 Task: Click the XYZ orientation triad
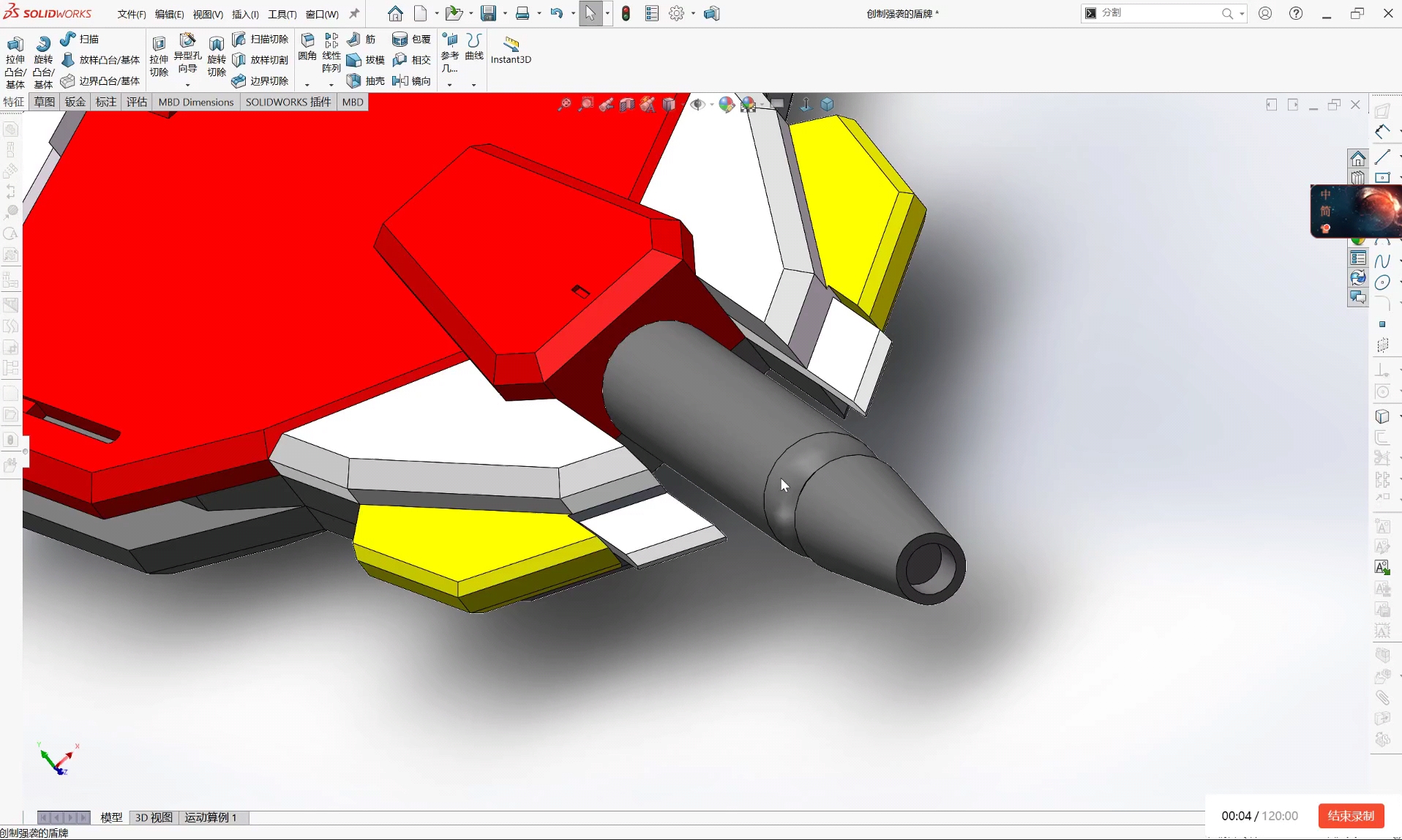click(58, 760)
